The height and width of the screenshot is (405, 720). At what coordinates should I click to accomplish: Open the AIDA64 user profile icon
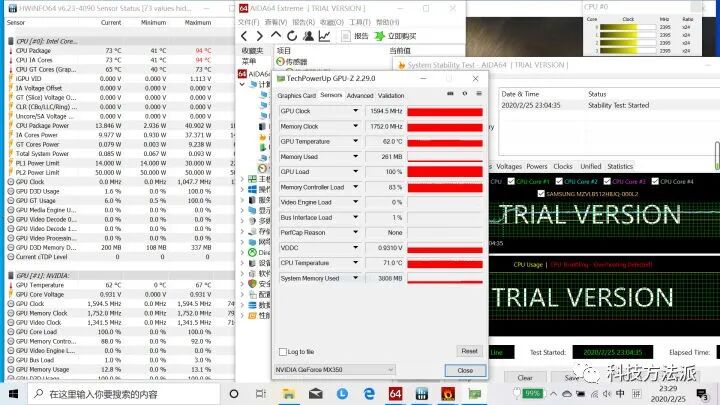(x=308, y=36)
